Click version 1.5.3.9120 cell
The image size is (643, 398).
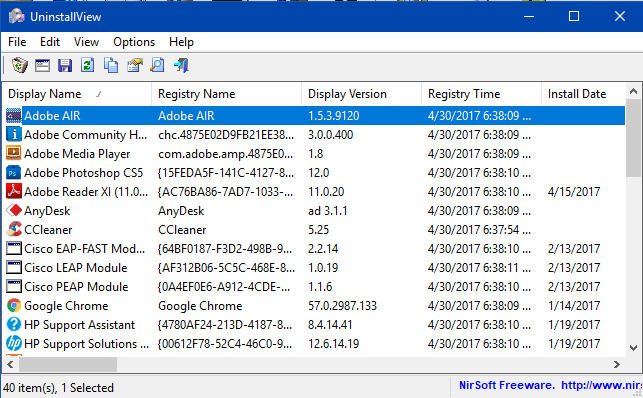coord(334,116)
